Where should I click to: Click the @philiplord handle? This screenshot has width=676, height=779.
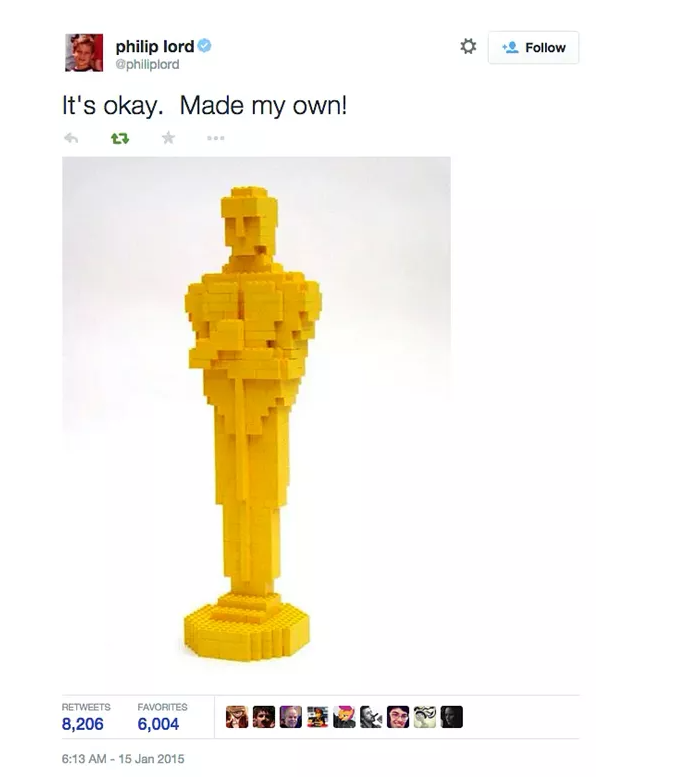(147, 65)
